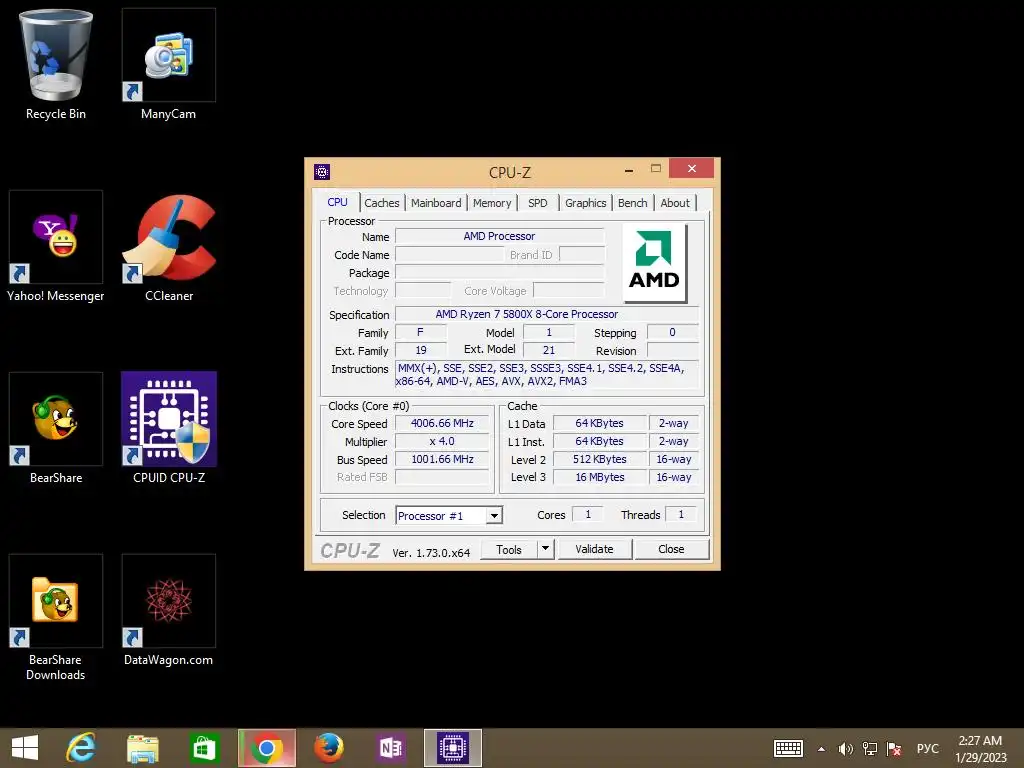Click the Tools button
The image size is (1024, 768).
click(x=509, y=549)
